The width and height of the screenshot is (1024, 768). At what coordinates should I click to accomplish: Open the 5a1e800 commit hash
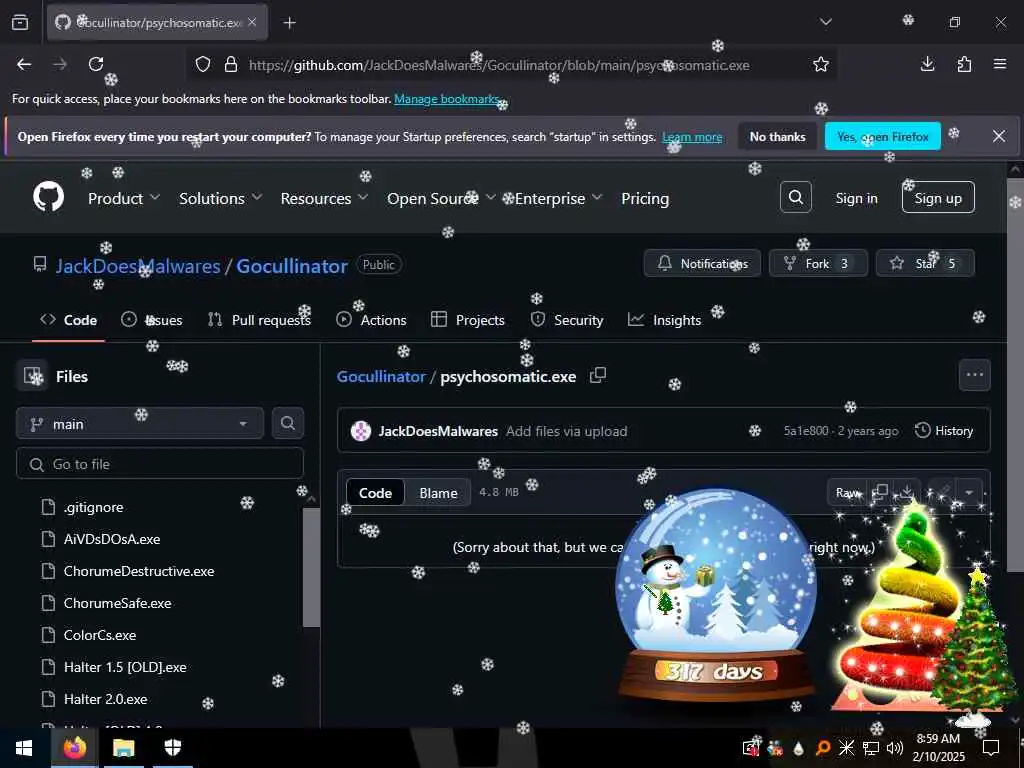806,431
